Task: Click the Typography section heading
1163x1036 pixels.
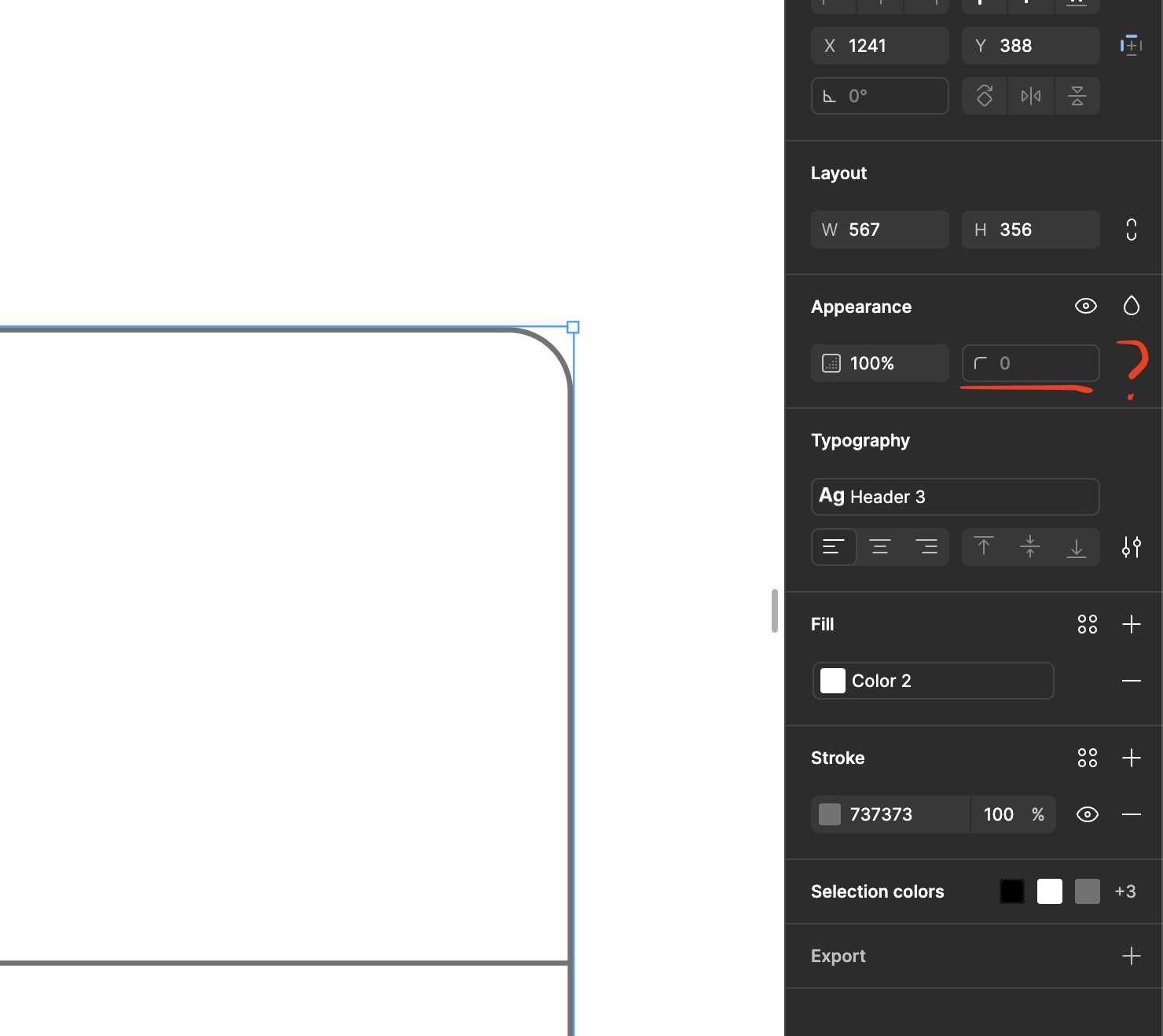Action: pyautogui.click(x=860, y=440)
